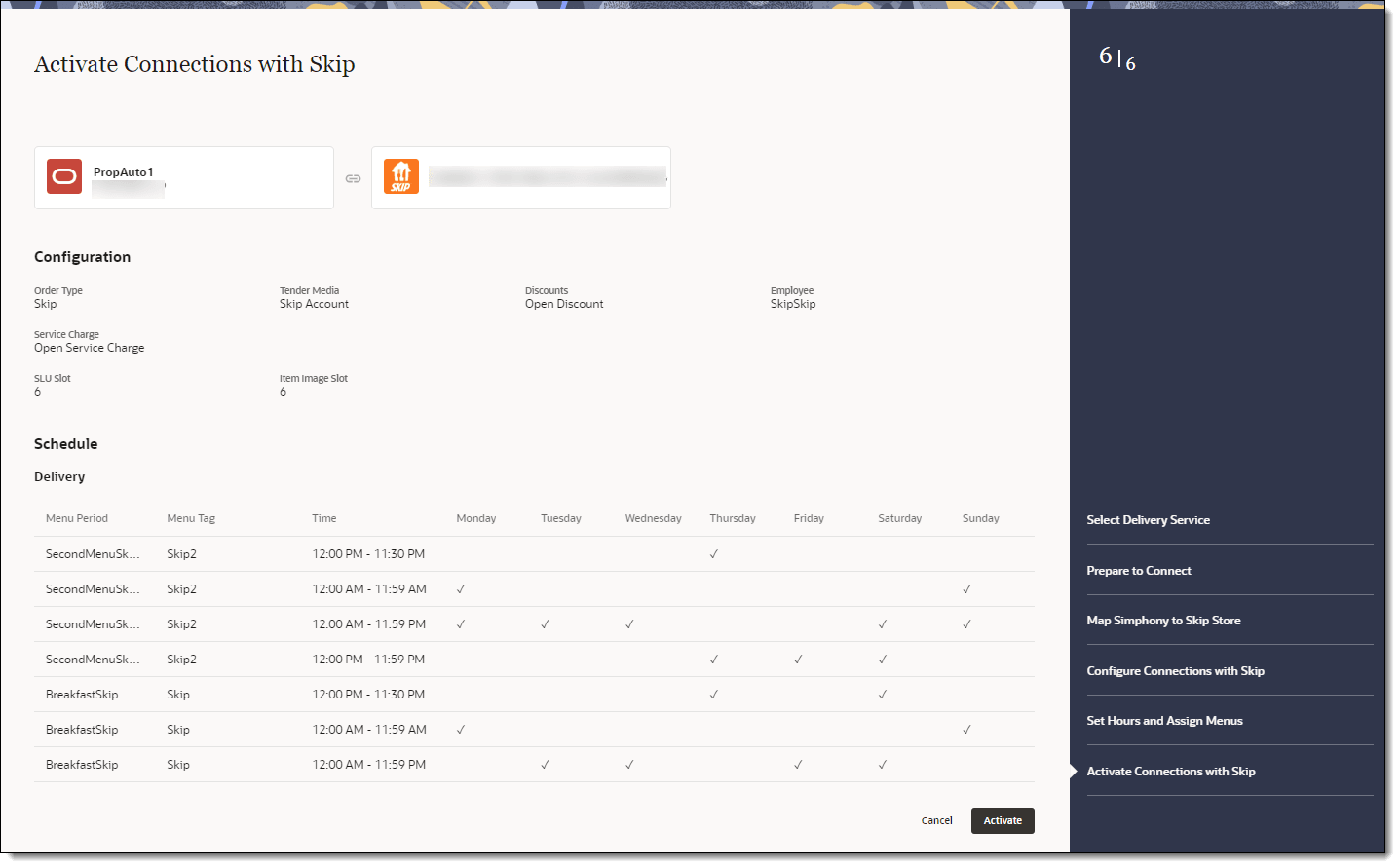Click Skip tag in BreakfastSkip 12:00 AM - 11:59 AM row
Viewport: 1400px width, 868px height.
(x=178, y=730)
